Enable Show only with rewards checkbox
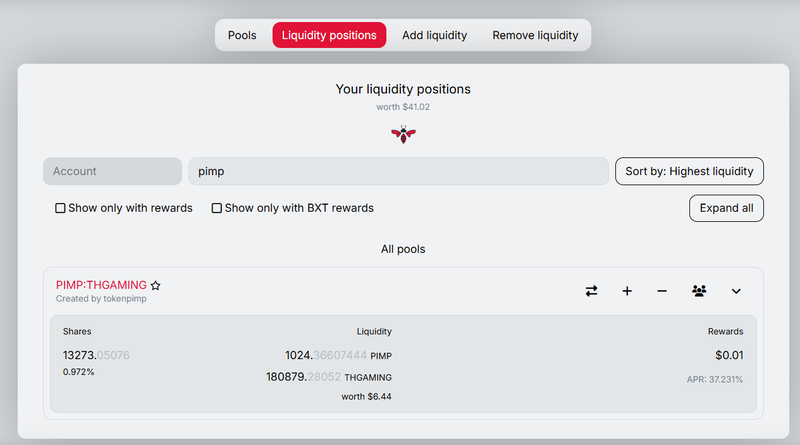Image resolution: width=800 pixels, height=445 pixels. point(60,208)
